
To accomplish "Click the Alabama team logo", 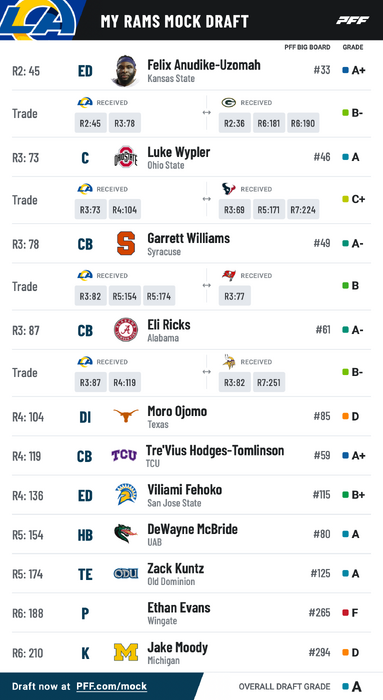I will point(125,330).
